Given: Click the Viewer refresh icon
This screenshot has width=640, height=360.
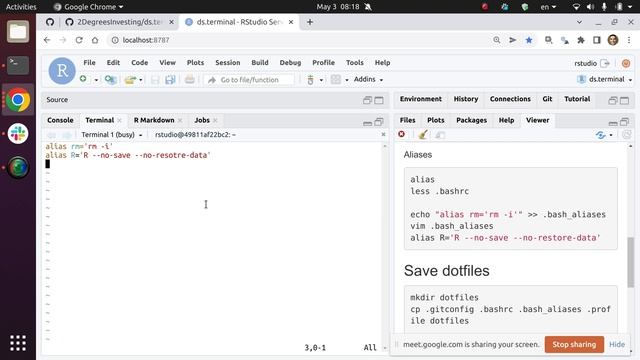Looking at the screenshot, I should 627,135.
